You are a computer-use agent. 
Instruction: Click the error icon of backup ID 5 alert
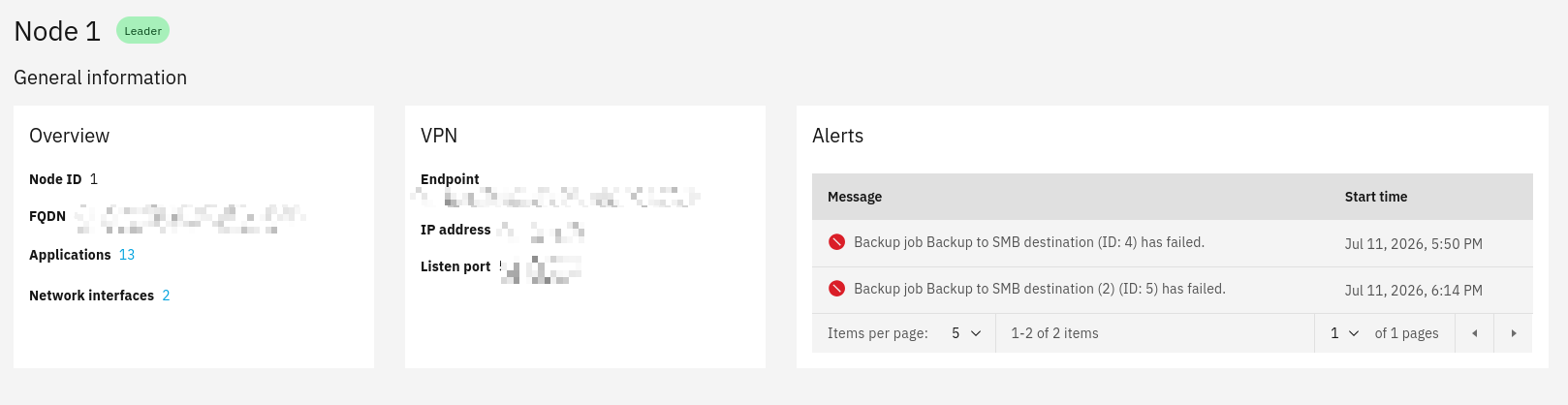point(836,289)
